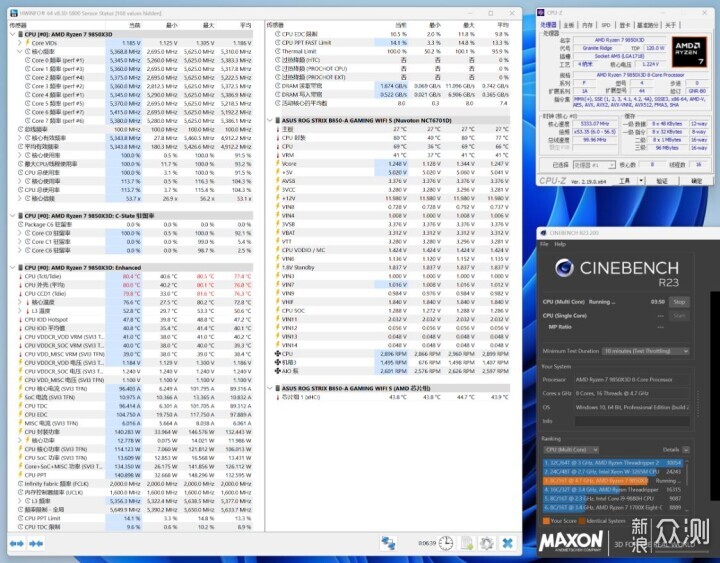
Task: Open Cinebench Help menu
Action: click(560, 244)
